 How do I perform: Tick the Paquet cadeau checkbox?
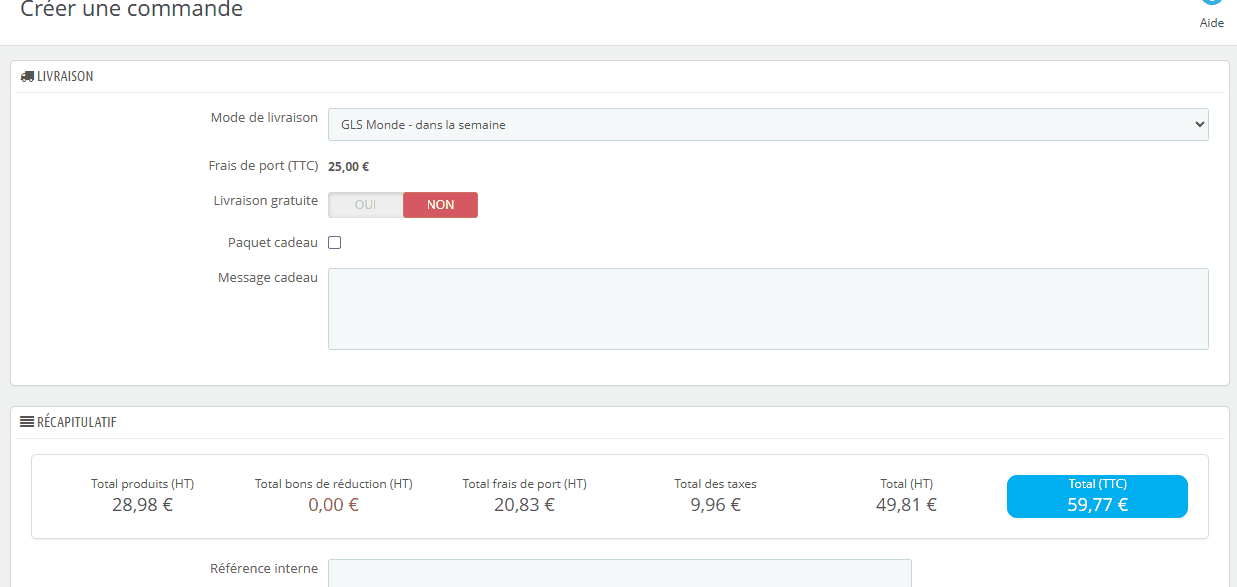point(335,243)
